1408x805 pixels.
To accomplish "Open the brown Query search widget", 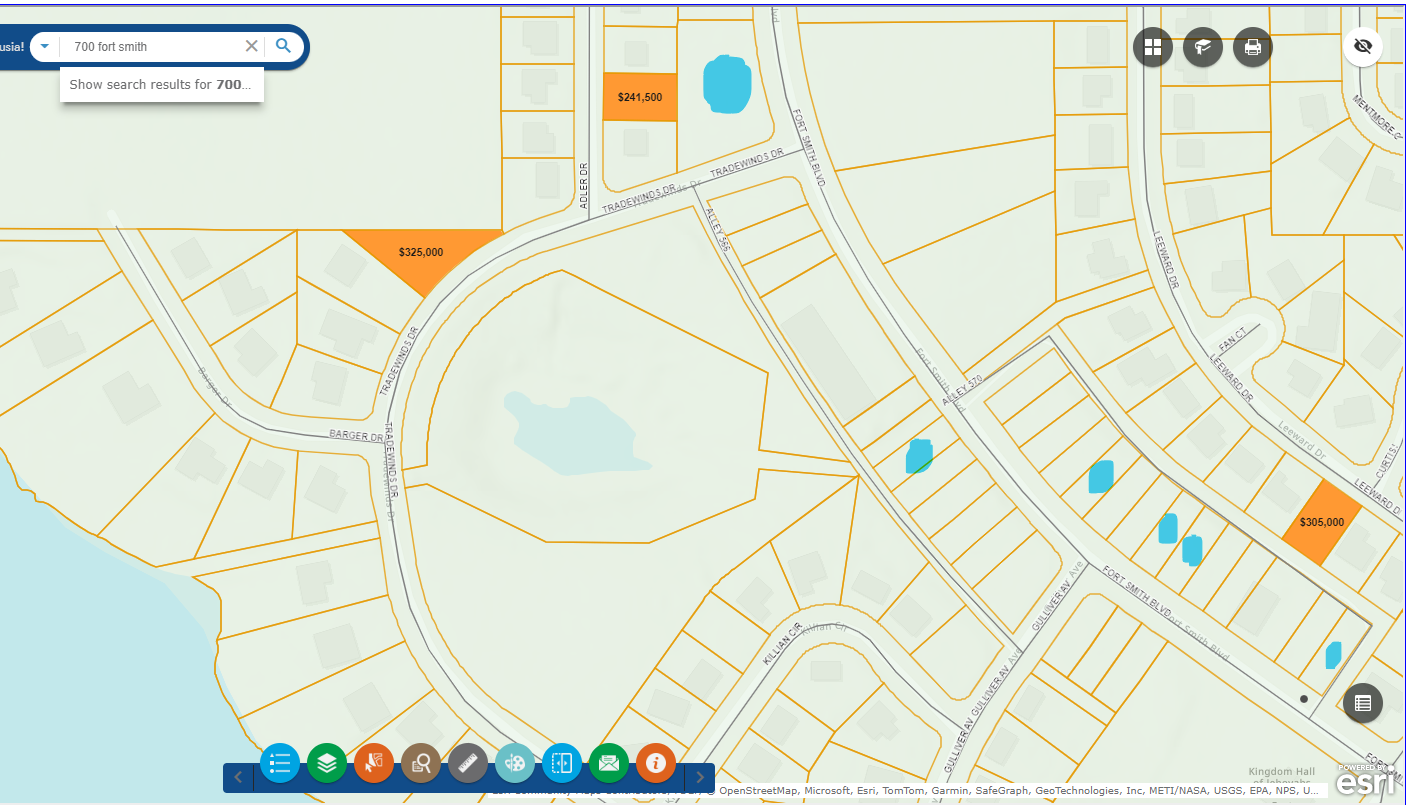I will coord(421,764).
